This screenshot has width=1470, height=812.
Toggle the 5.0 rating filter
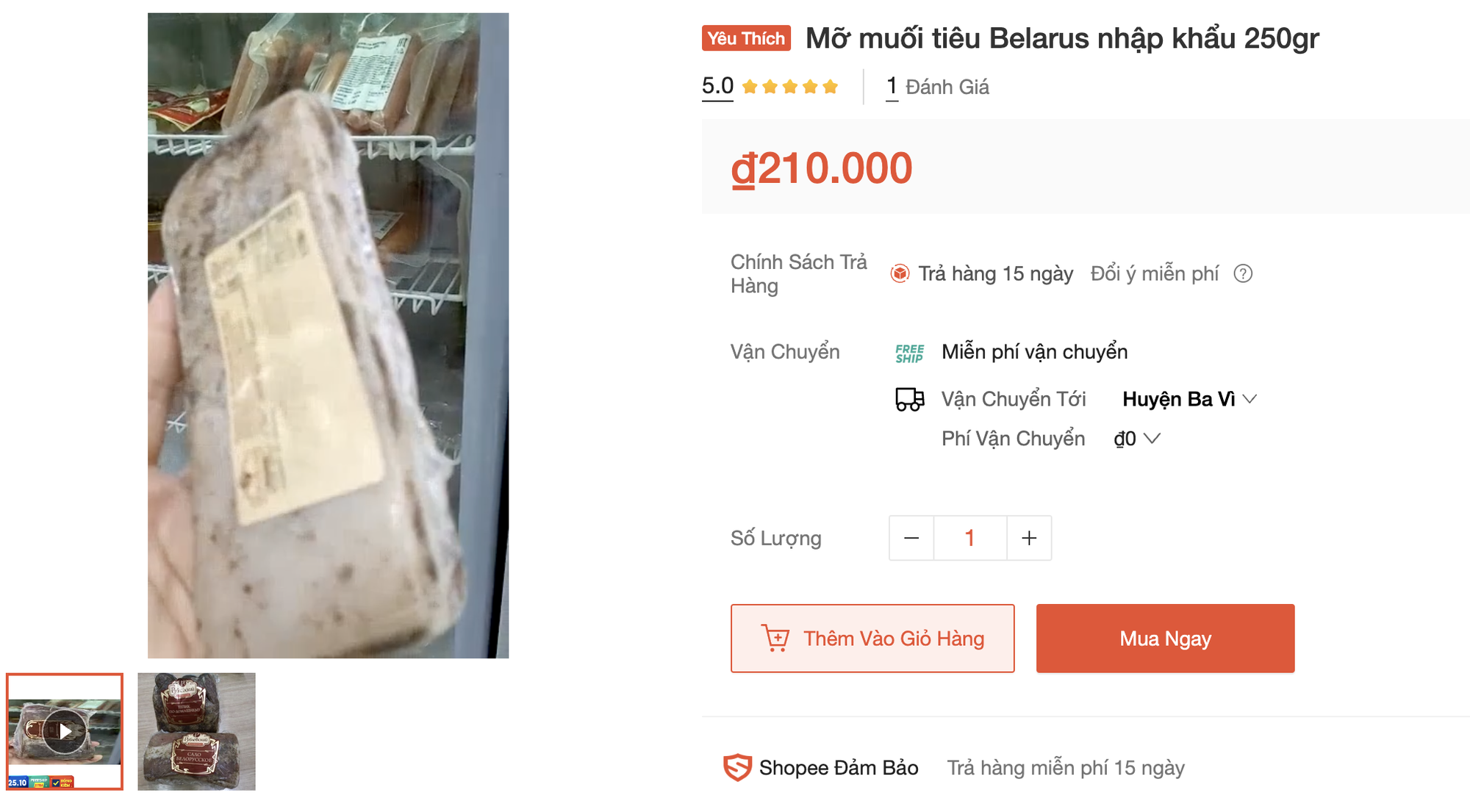point(718,85)
